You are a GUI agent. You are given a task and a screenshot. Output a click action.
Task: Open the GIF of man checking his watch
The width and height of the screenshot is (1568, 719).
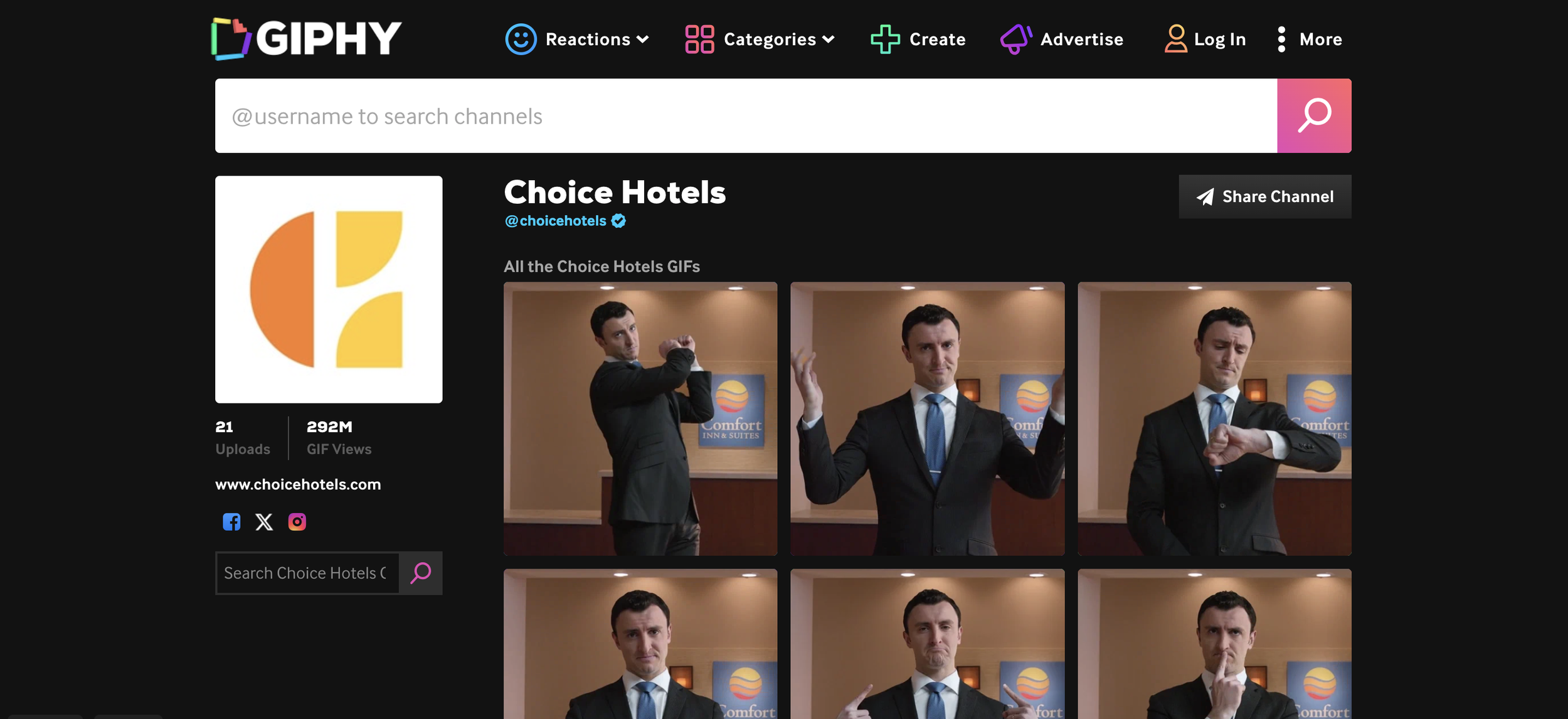tap(1215, 418)
